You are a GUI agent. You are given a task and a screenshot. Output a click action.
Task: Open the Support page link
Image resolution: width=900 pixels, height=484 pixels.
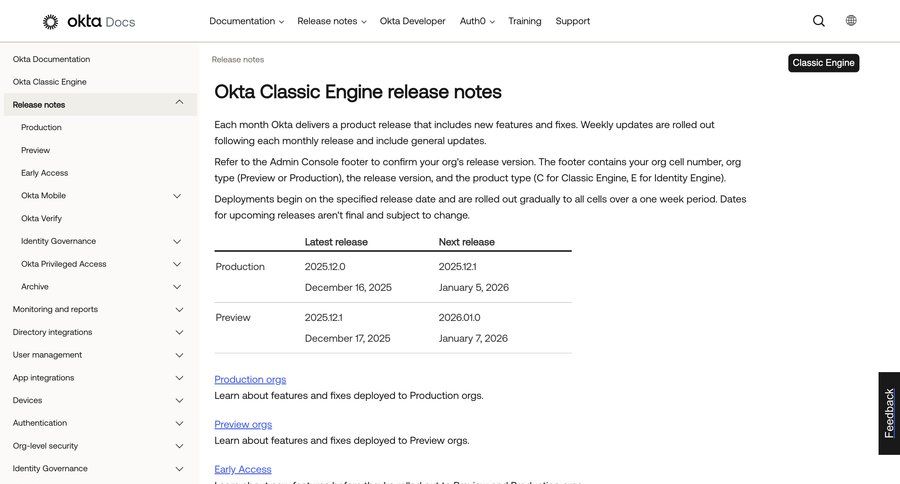572,21
